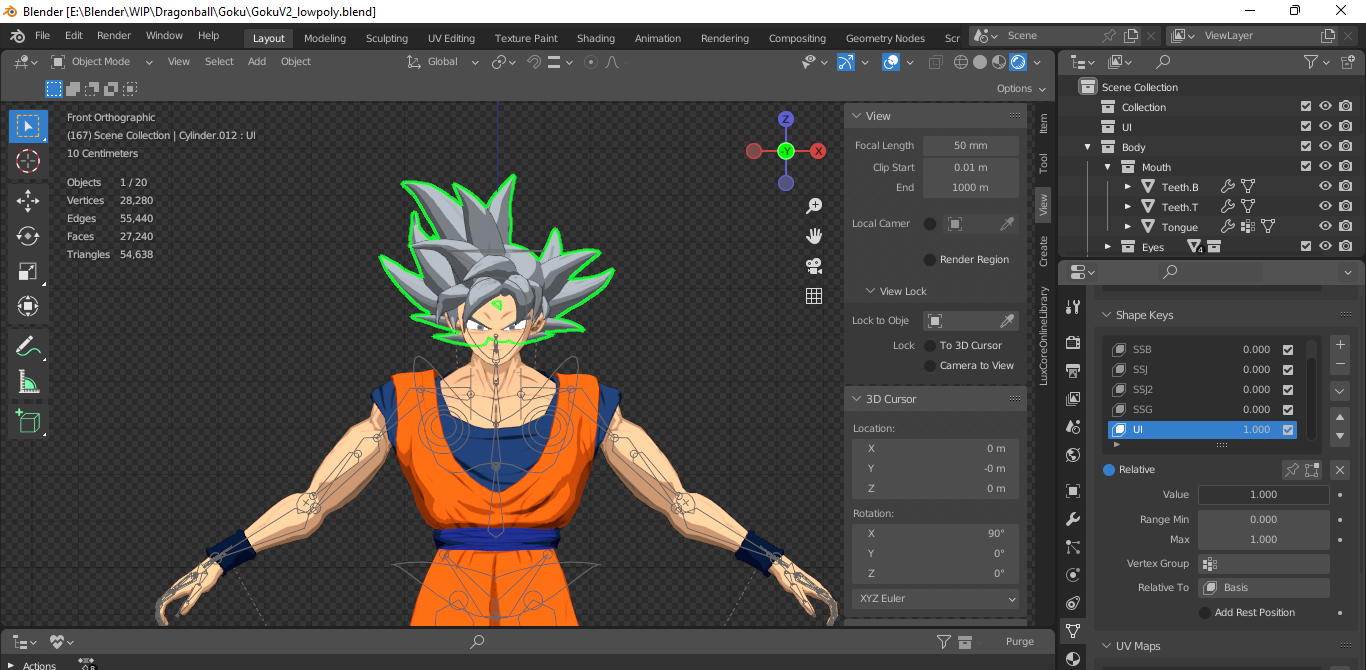Hide the Body collection eye icon

[x=1325, y=147]
